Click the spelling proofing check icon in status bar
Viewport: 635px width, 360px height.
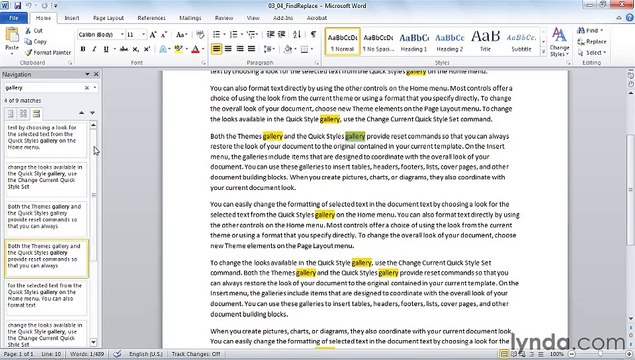[x=117, y=354]
